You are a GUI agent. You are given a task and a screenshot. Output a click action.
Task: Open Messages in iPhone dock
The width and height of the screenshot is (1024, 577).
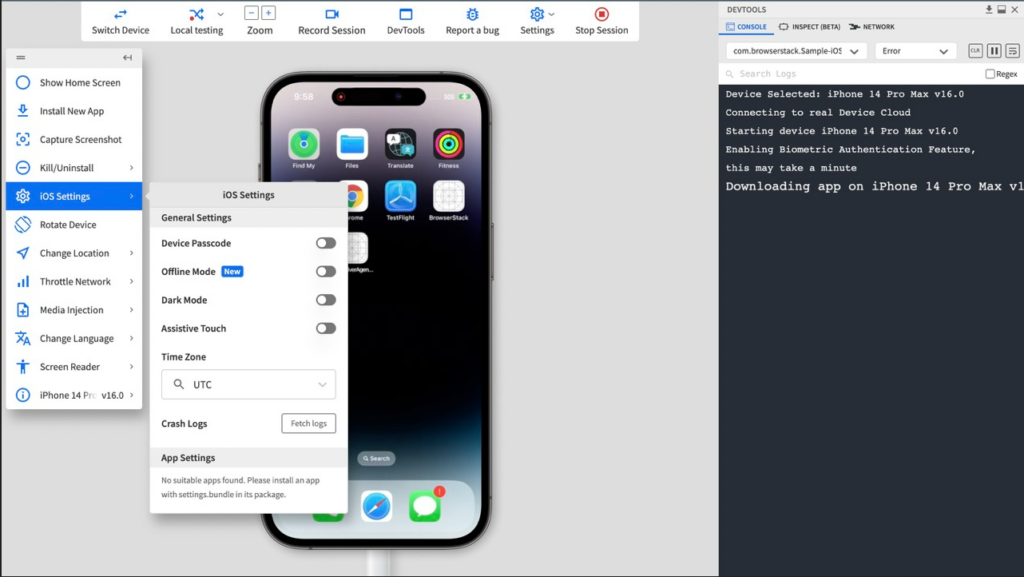coord(425,507)
